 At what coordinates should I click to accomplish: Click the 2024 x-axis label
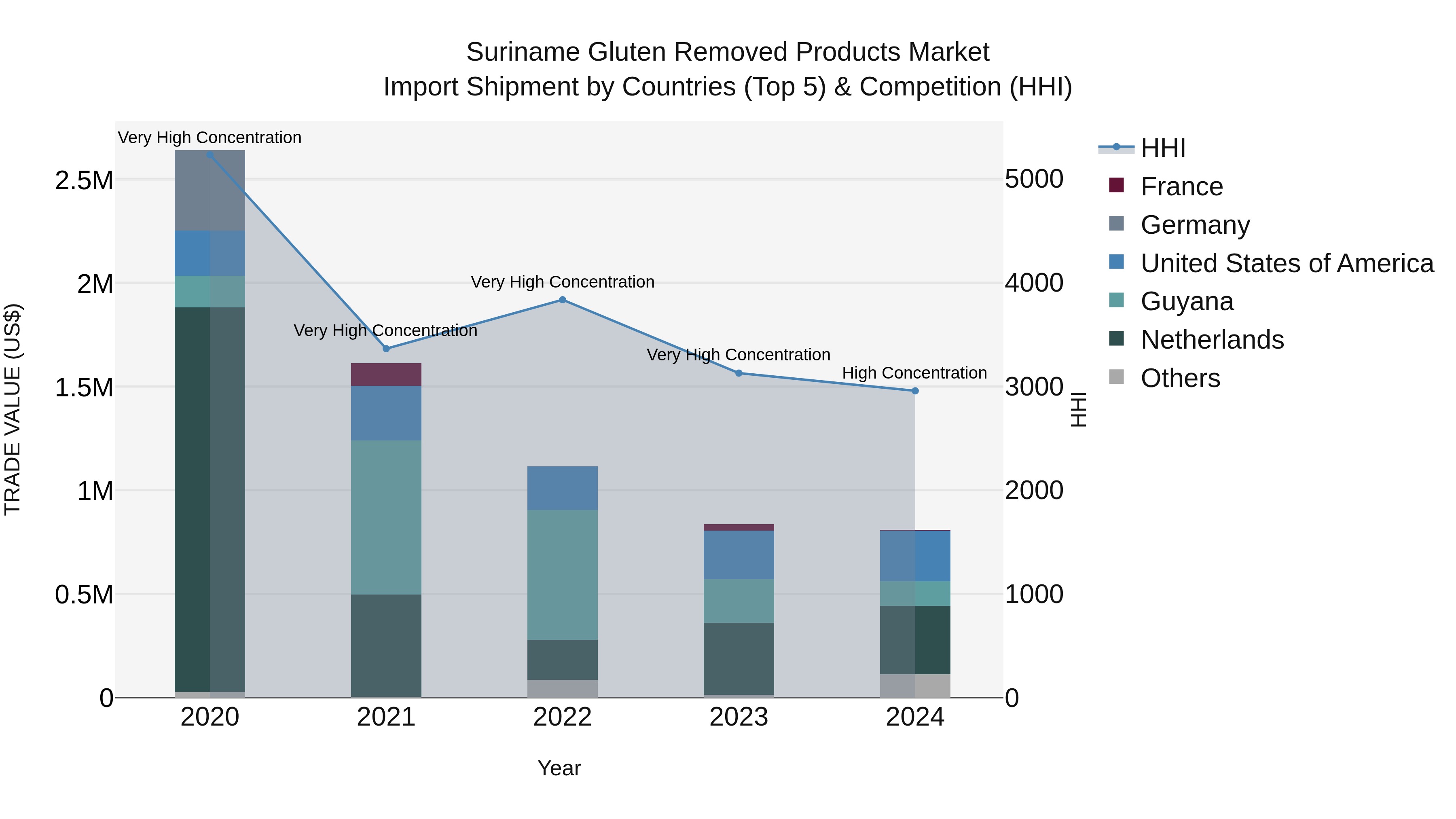[915, 717]
